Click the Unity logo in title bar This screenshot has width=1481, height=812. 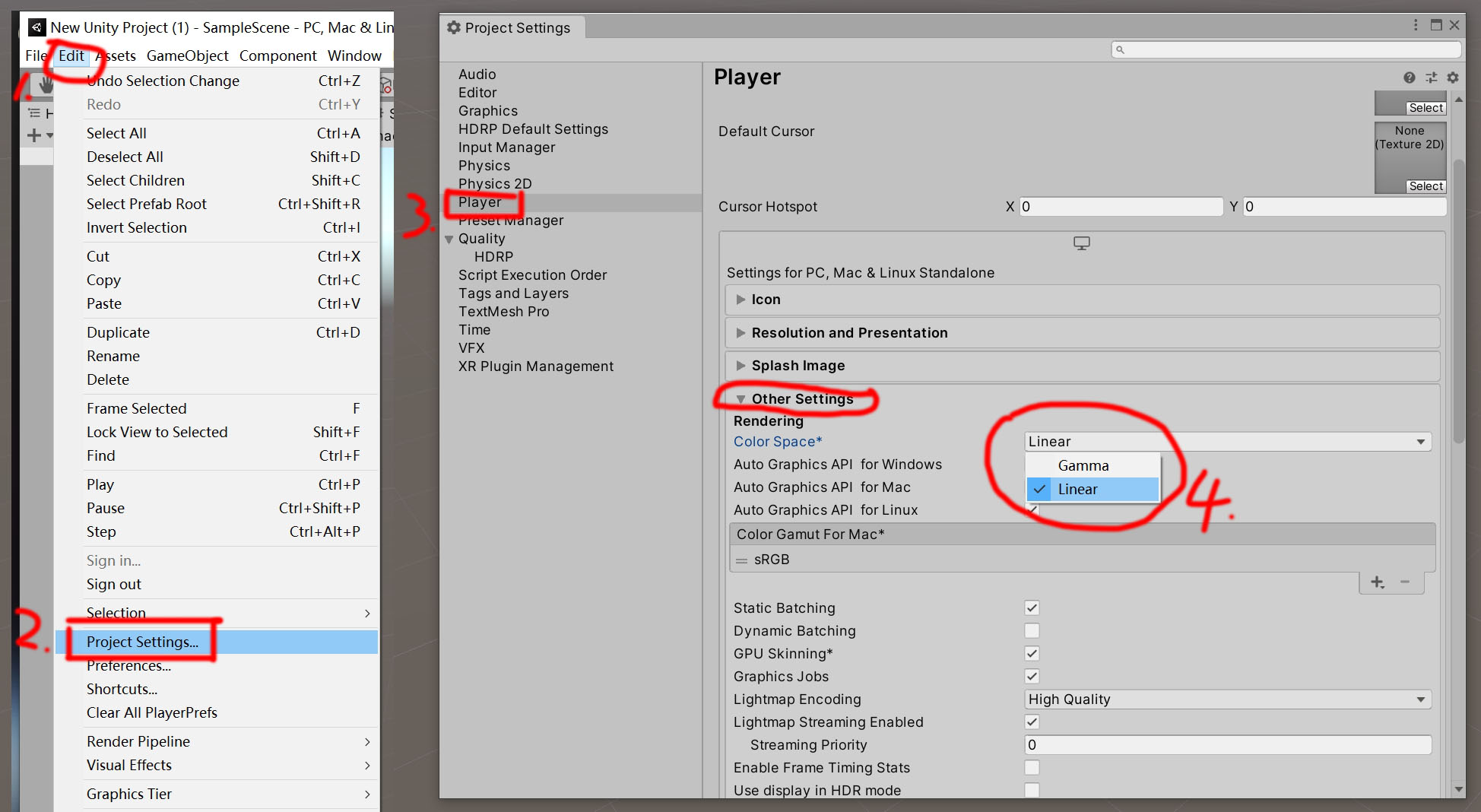point(37,27)
